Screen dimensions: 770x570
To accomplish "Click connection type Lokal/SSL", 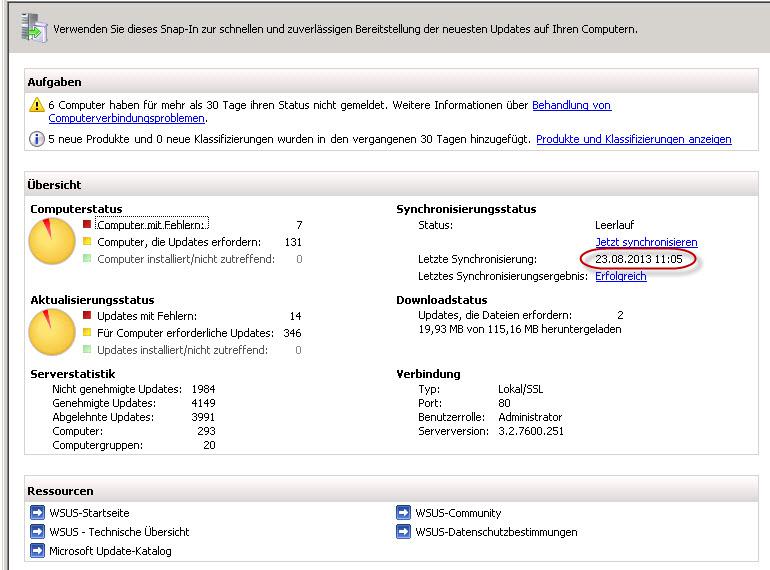I will tap(521, 389).
